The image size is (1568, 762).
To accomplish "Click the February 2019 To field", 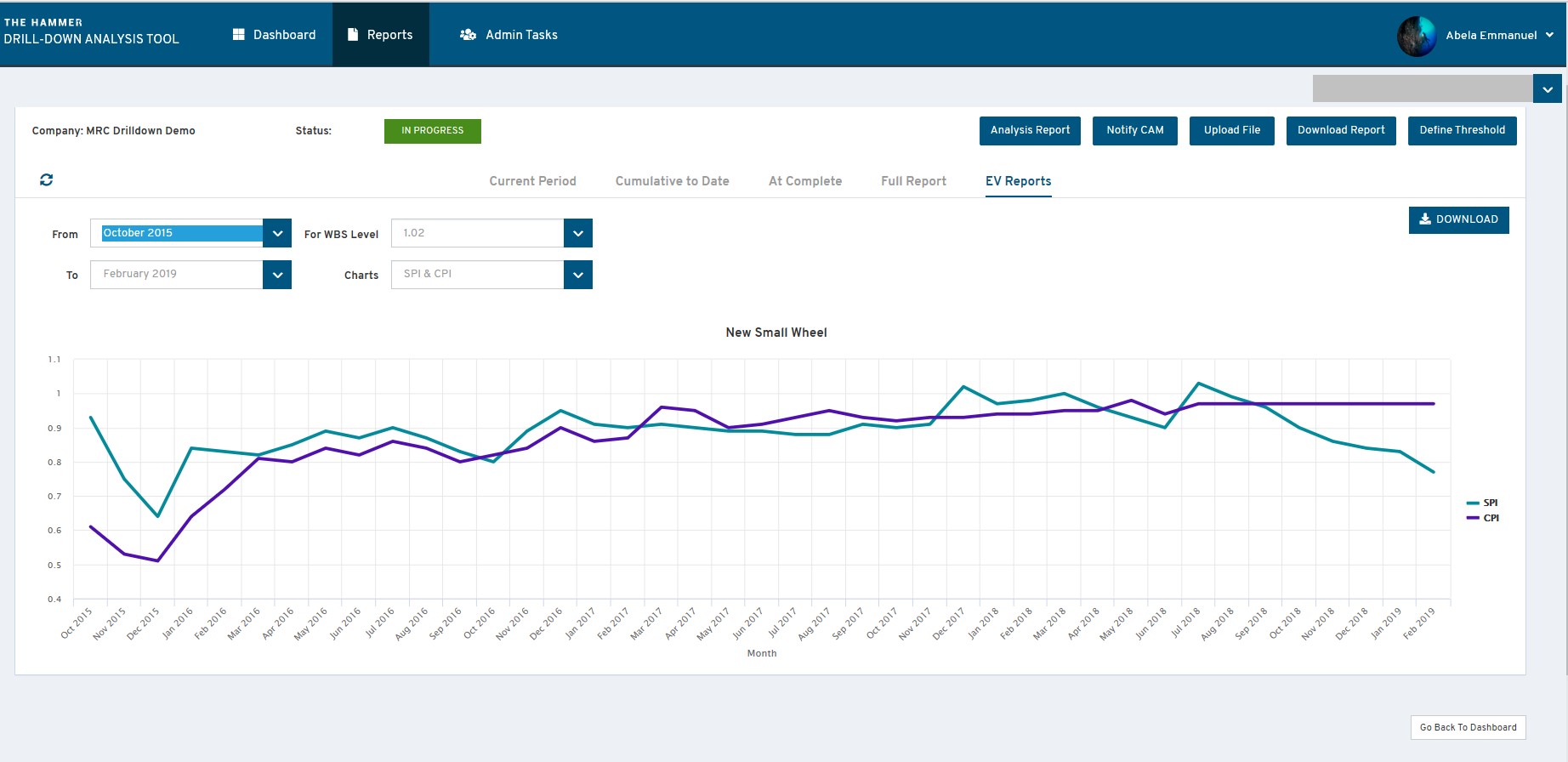I will [x=177, y=275].
